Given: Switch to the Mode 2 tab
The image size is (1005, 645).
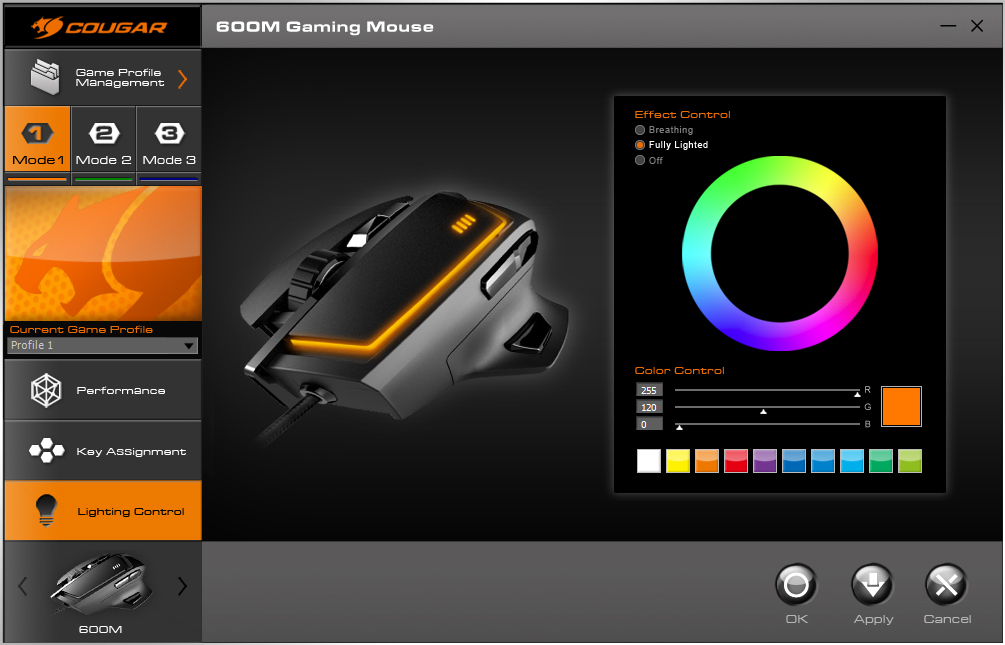Looking at the screenshot, I should (x=104, y=144).
